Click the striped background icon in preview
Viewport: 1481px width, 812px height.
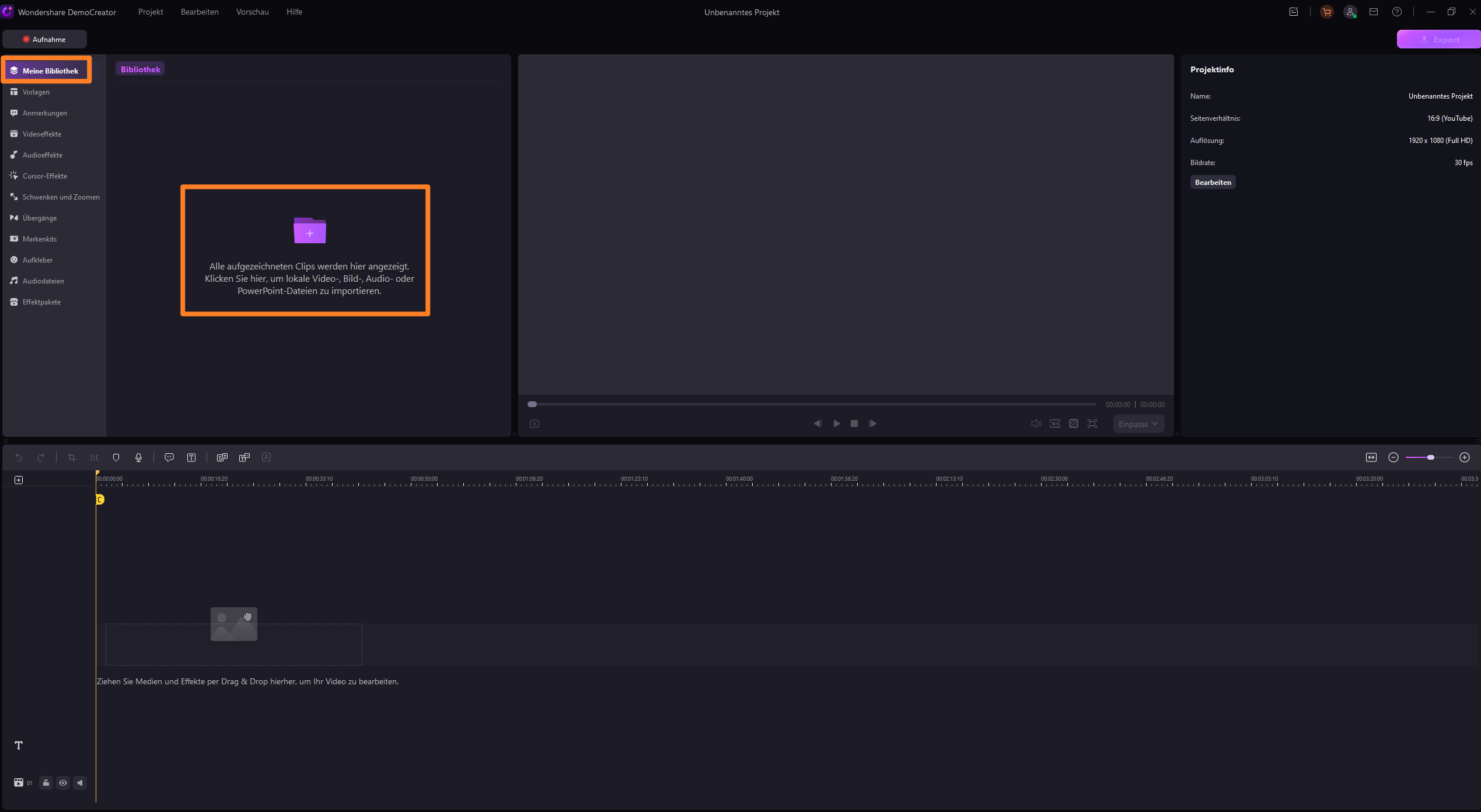pyautogui.click(x=1074, y=423)
